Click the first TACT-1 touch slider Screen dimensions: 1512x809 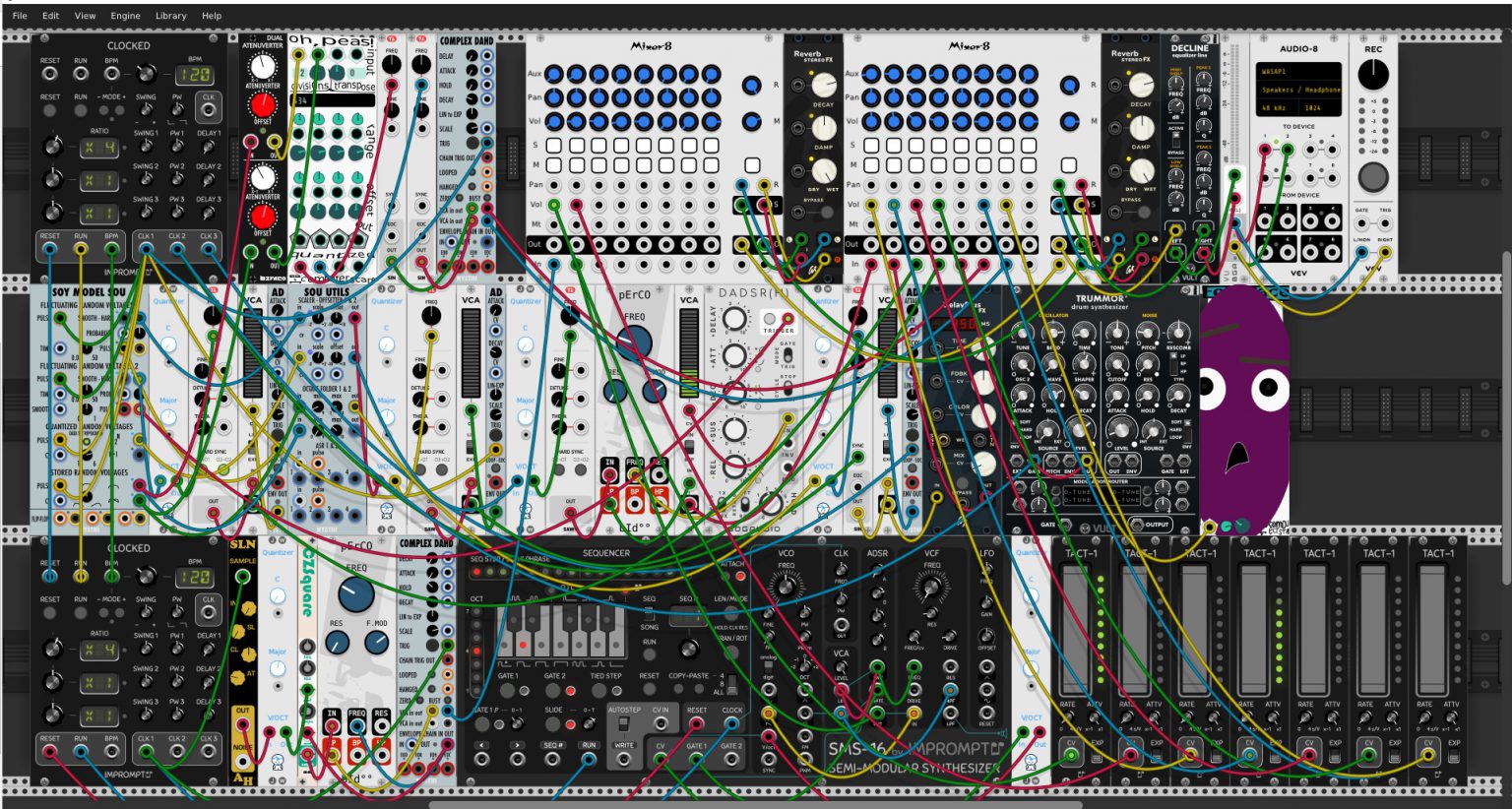1077,627
